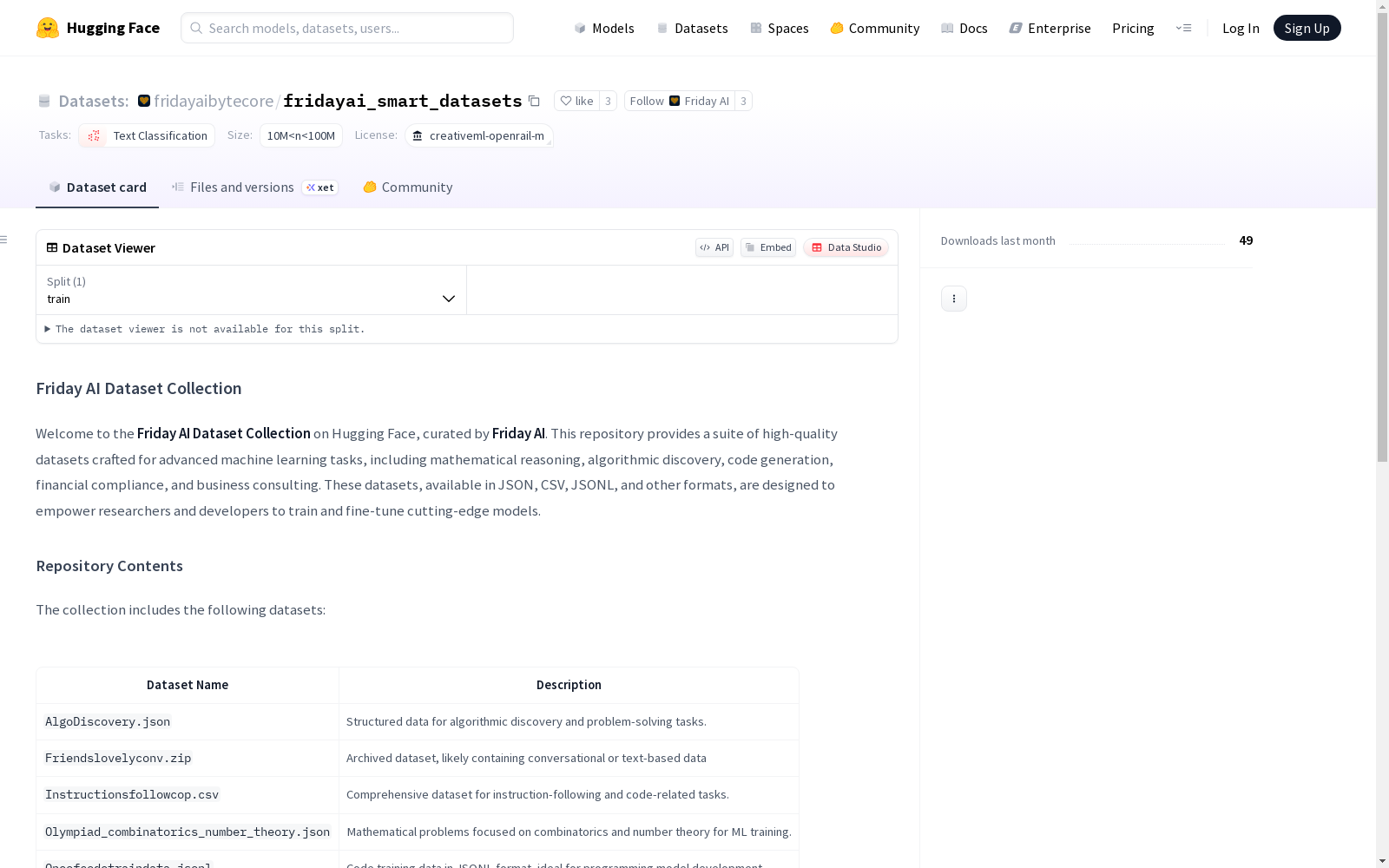Open Data Studio
The width and height of the screenshot is (1389, 868).
point(846,247)
